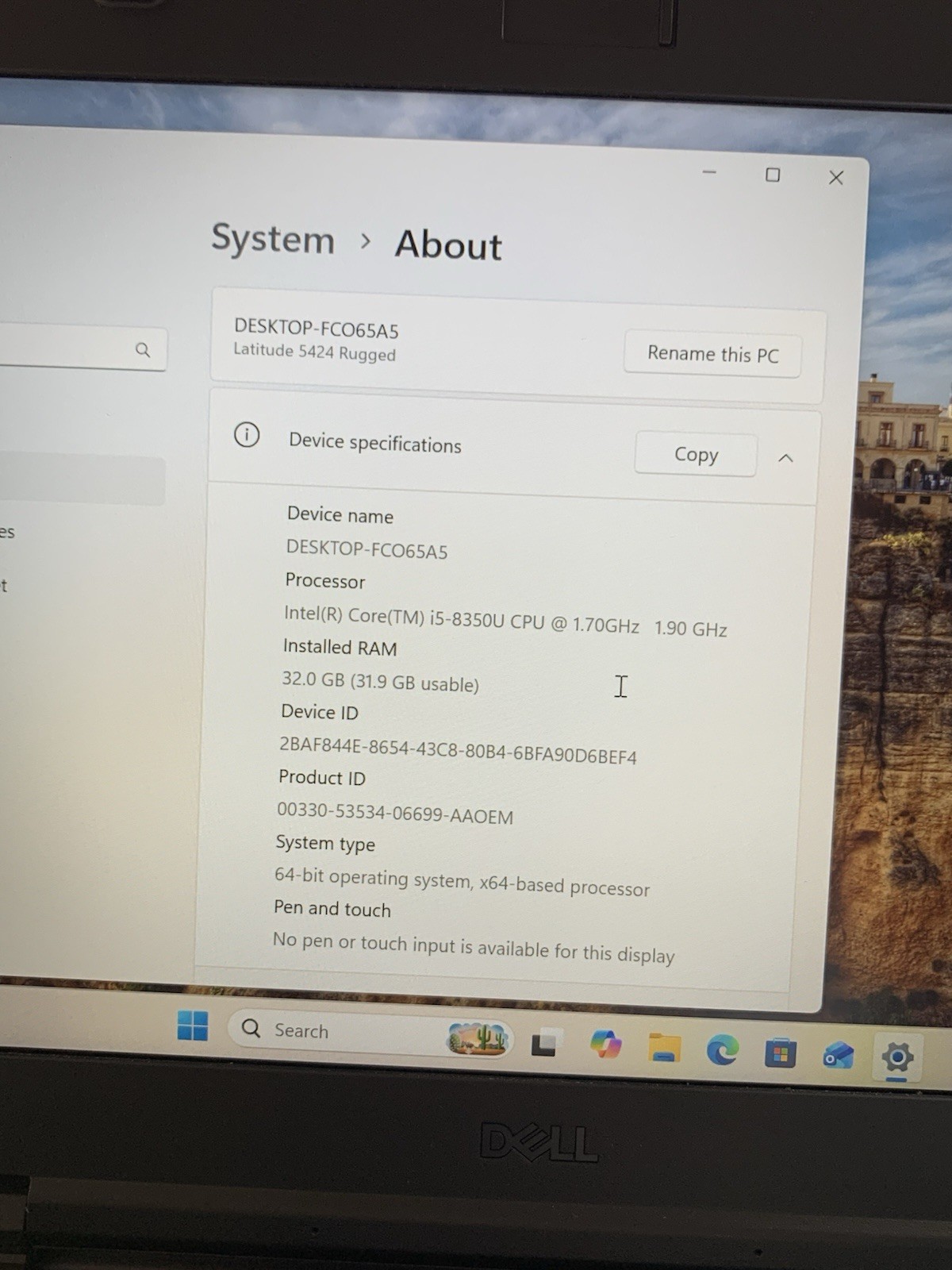Click the taskbar Search box
This screenshot has width=952, height=1270.
pos(370,1033)
